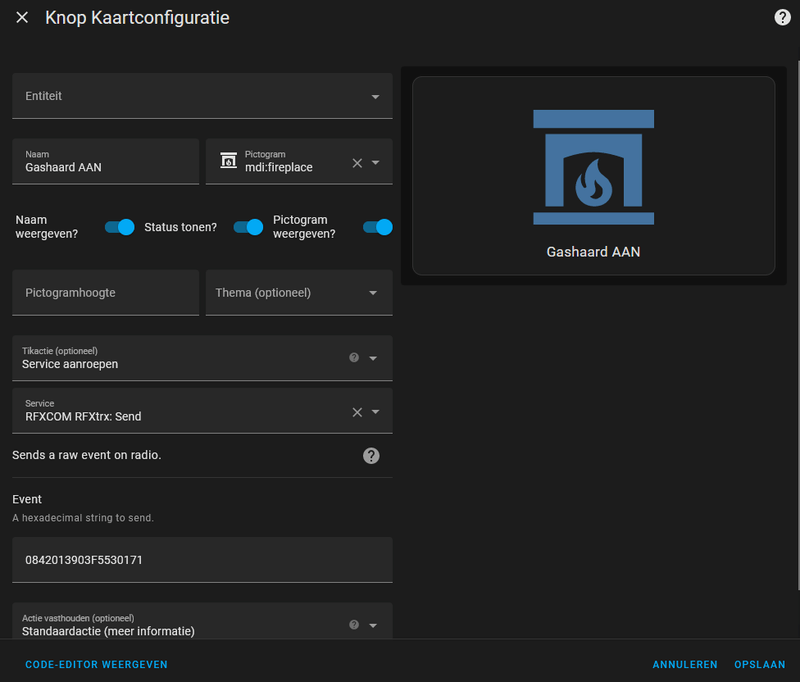Image resolution: width=800 pixels, height=682 pixels.
Task: Click Opslaan to save the card
Action: pos(759,664)
